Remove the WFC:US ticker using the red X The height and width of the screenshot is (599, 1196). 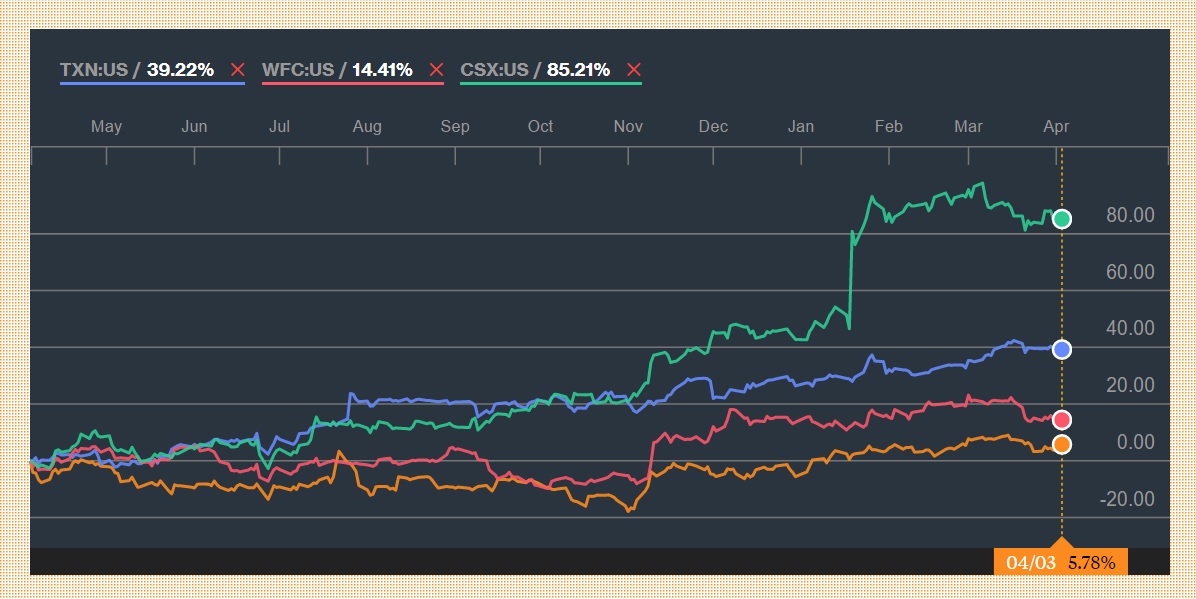(x=436, y=70)
